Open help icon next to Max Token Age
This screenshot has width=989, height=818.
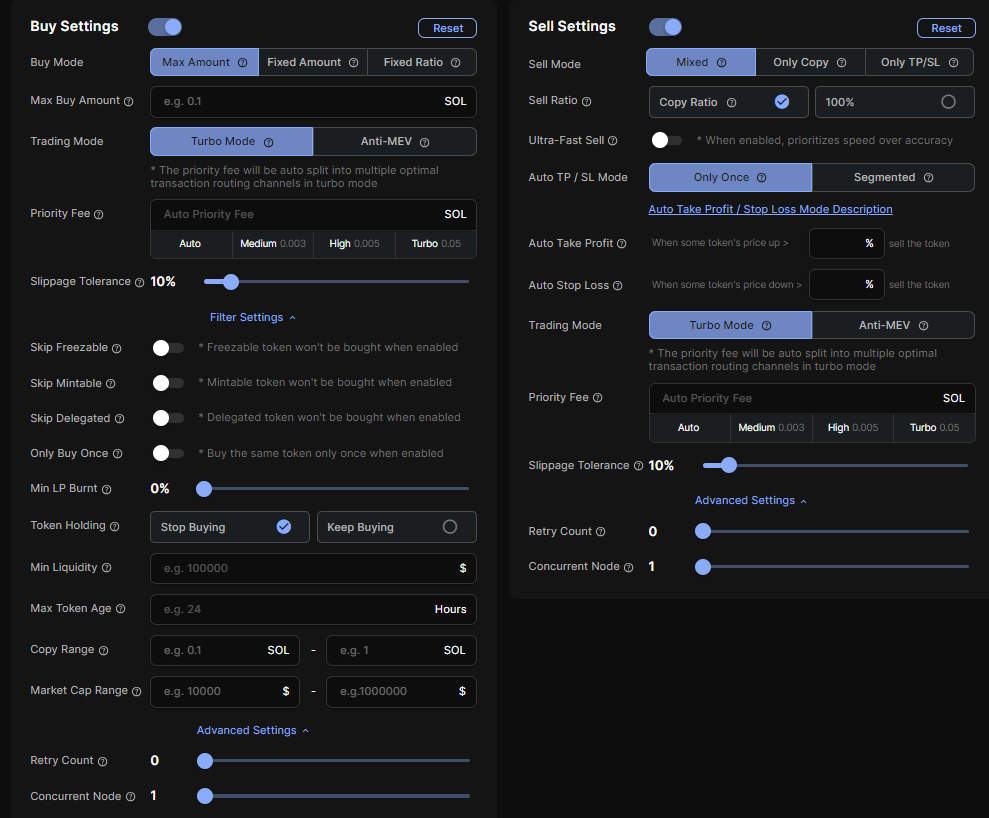(x=120, y=609)
